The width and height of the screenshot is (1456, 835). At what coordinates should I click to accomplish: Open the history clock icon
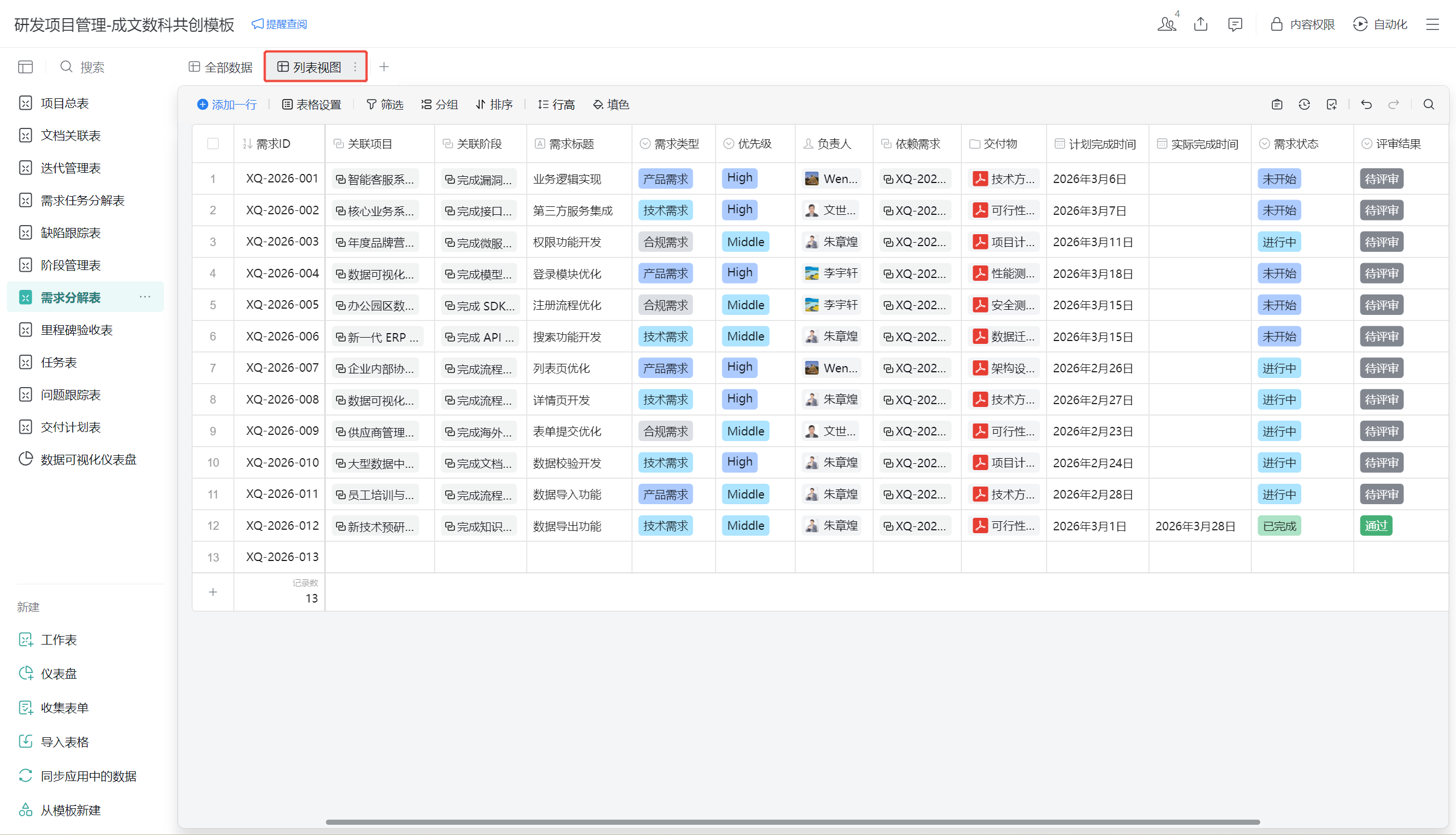(x=1304, y=105)
